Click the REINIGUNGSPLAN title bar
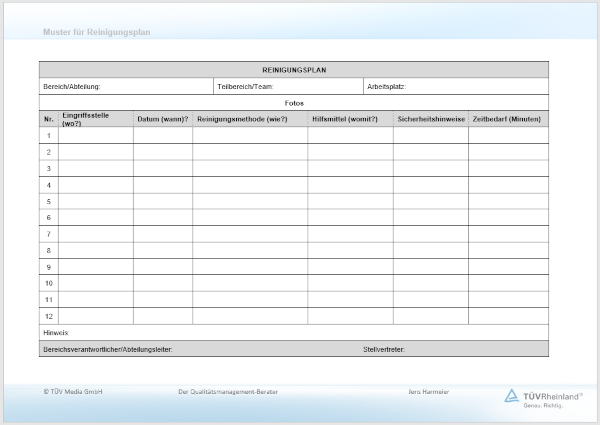 click(294, 70)
